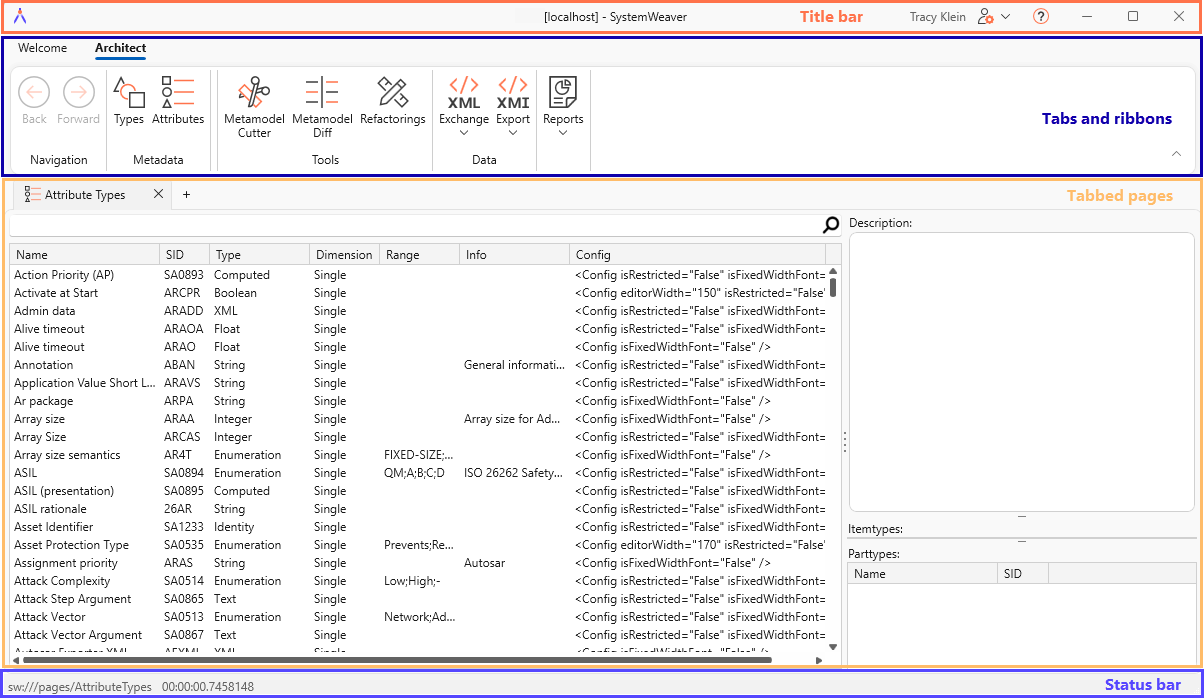The width and height of the screenshot is (1204, 699).
Task: Click the XMI Export icon
Action: 513,93
